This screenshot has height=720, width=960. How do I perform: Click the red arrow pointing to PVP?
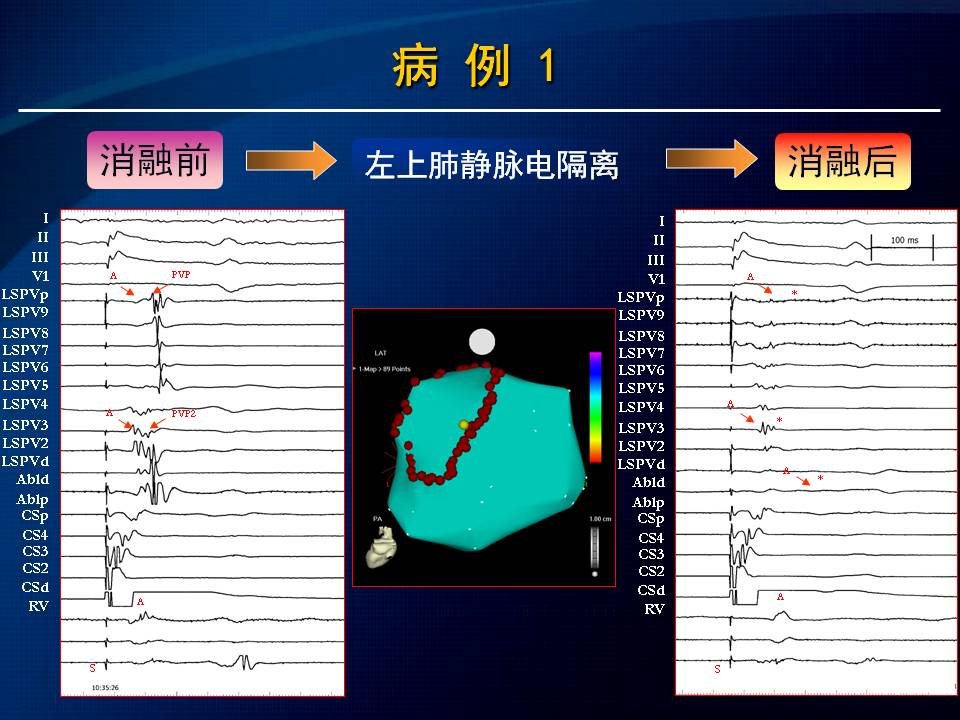pyautogui.click(x=163, y=287)
